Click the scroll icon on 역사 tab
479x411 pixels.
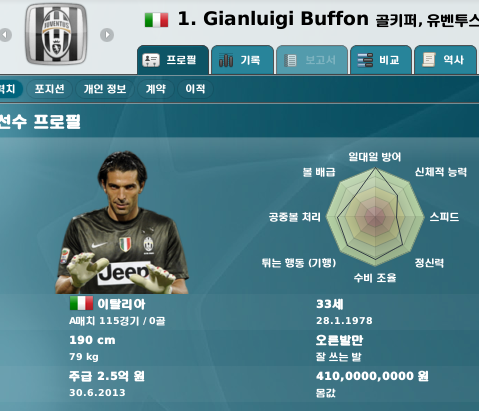[x=429, y=60]
